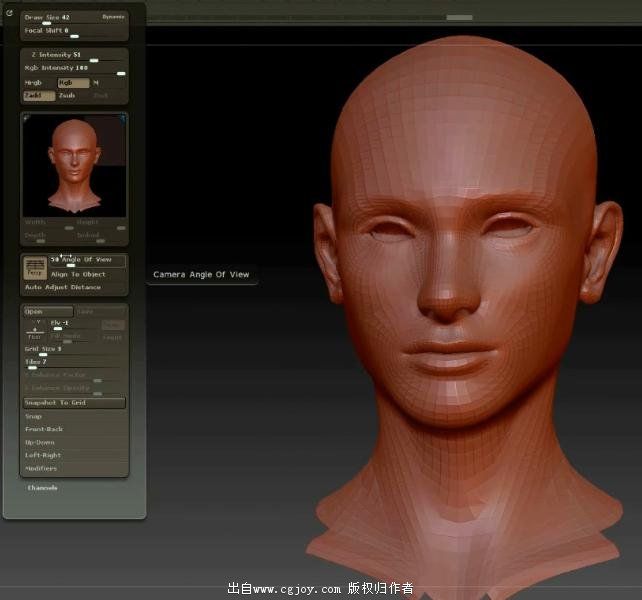
Task: Open the Channels submenu
Action: tap(42, 488)
